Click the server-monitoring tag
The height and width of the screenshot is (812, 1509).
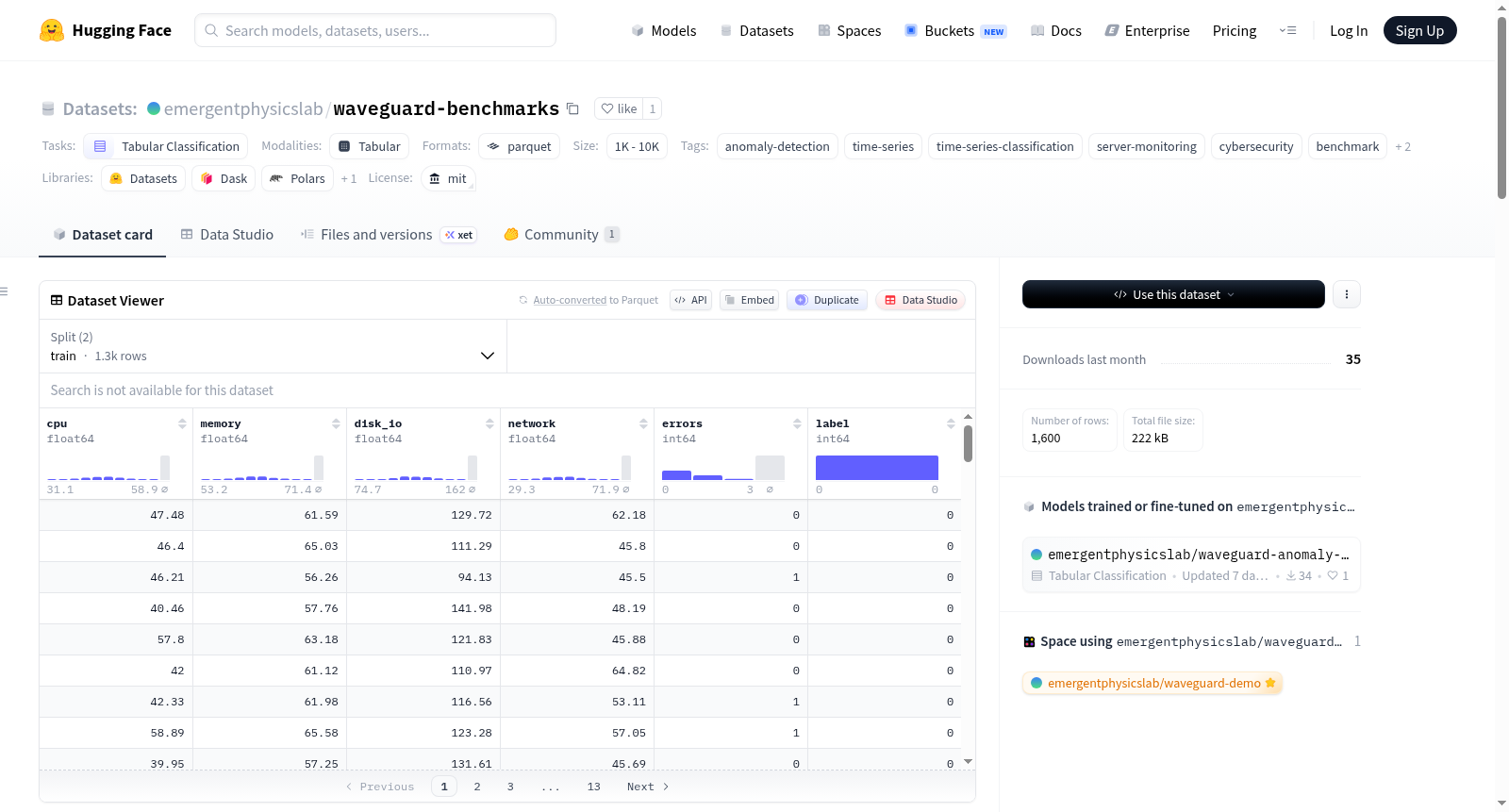1146,146
